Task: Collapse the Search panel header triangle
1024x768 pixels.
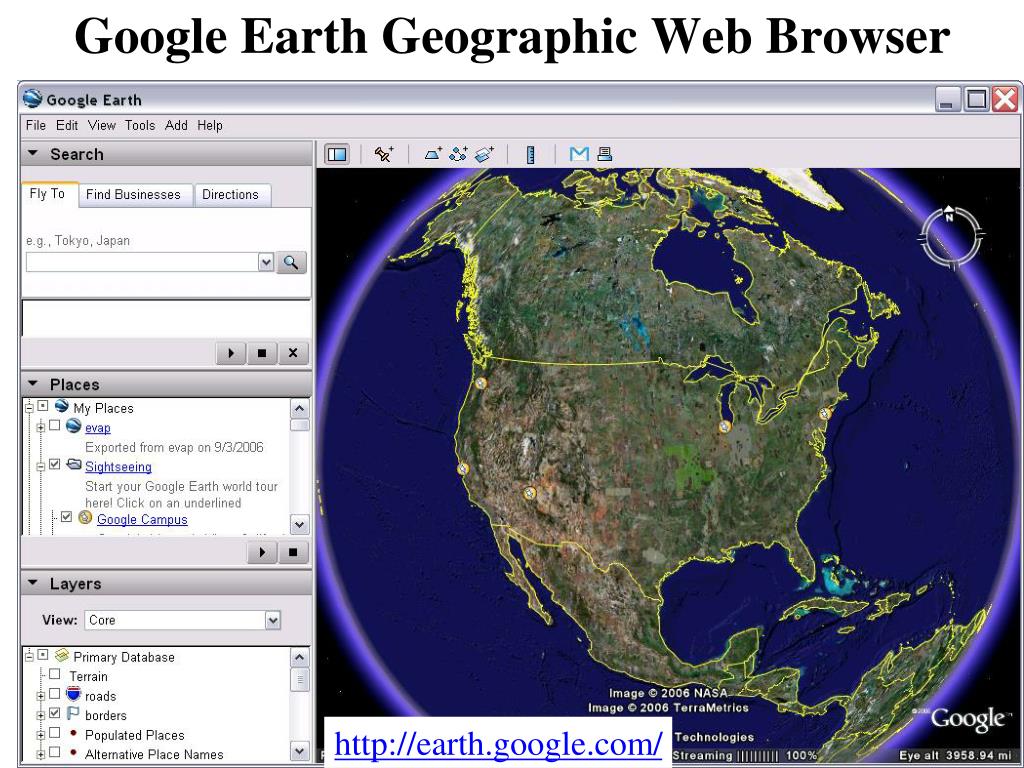Action: pyautogui.click(x=34, y=154)
